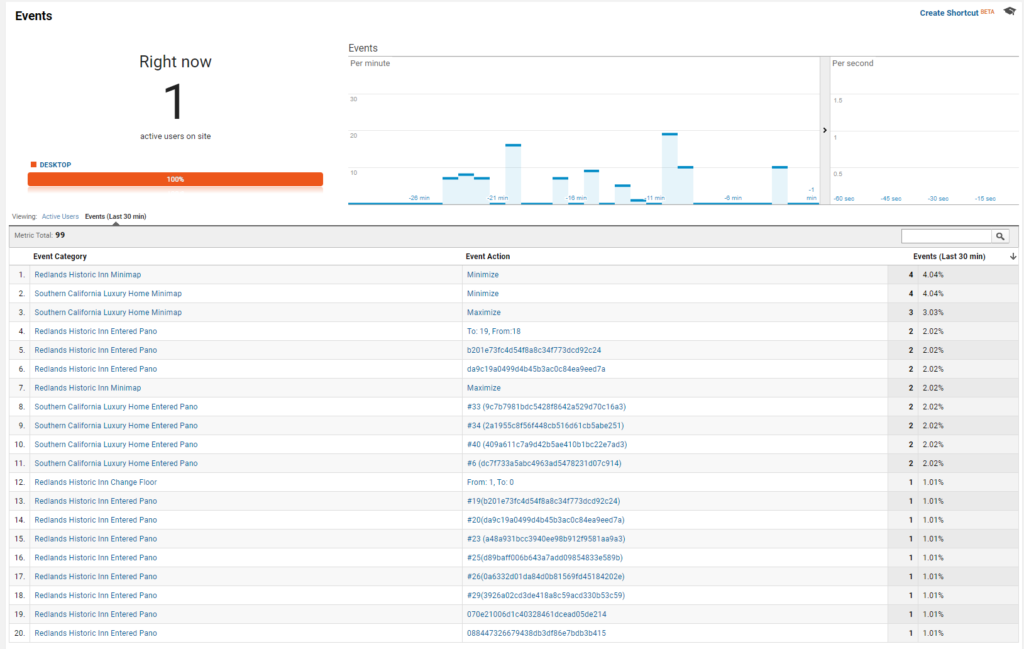
Task: Click the Create Shortcut link
Action: [x=949, y=13]
